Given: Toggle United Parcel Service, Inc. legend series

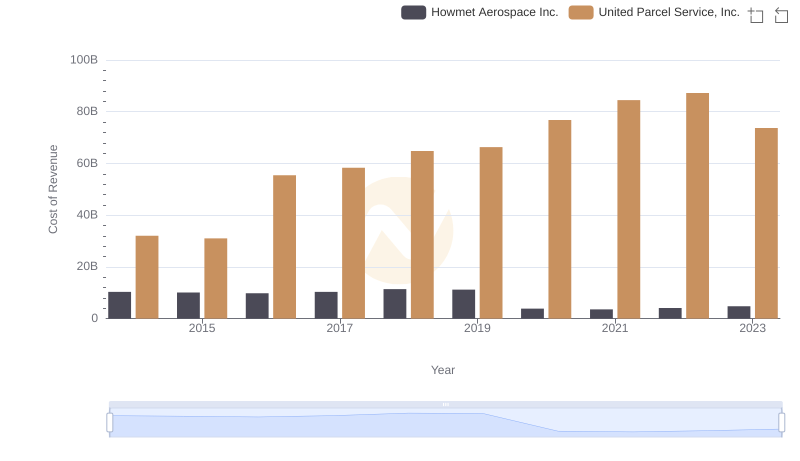Looking at the screenshot, I should (x=654, y=12).
